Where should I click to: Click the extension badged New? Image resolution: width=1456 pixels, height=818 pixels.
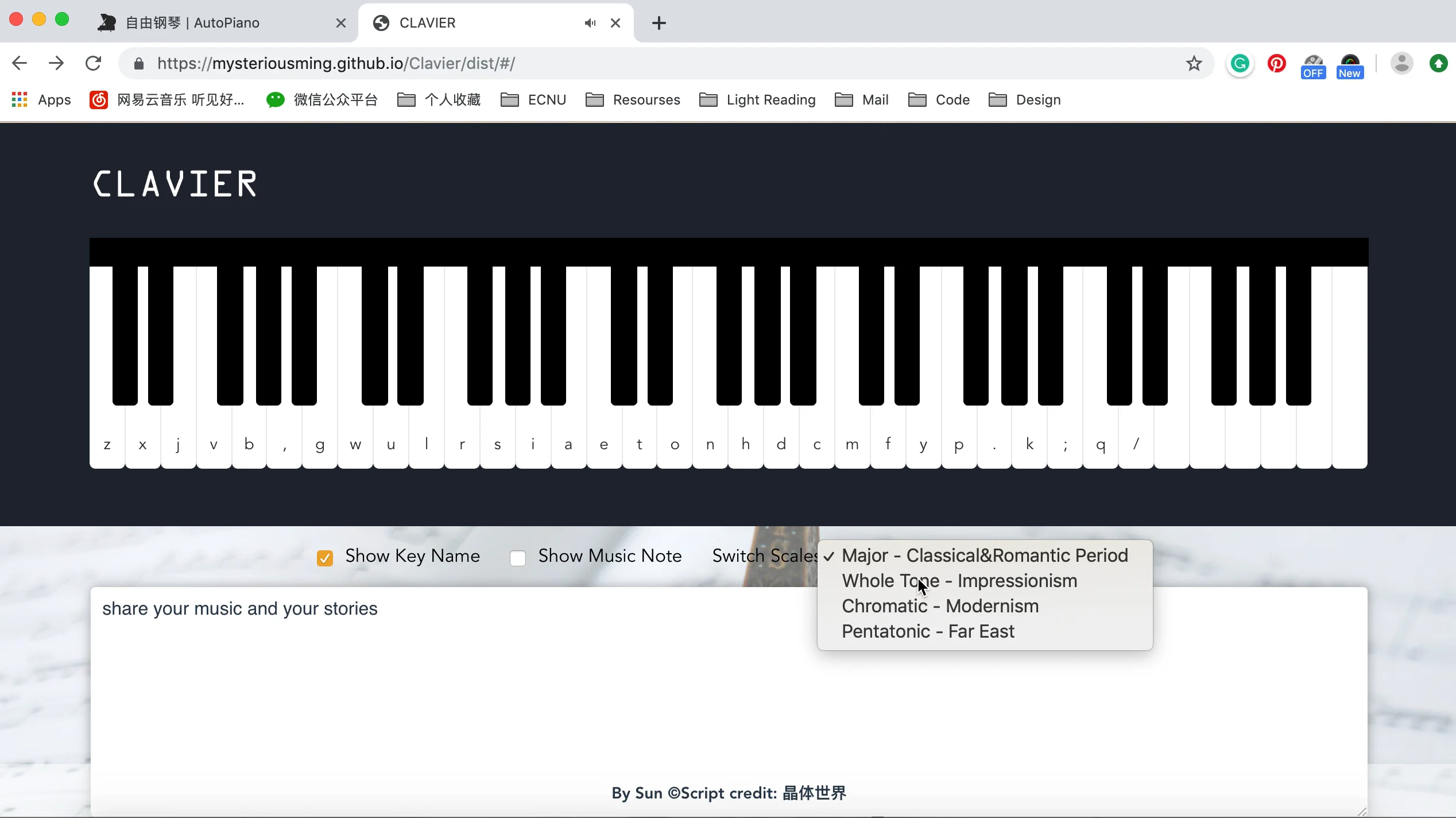(x=1349, y=63)
